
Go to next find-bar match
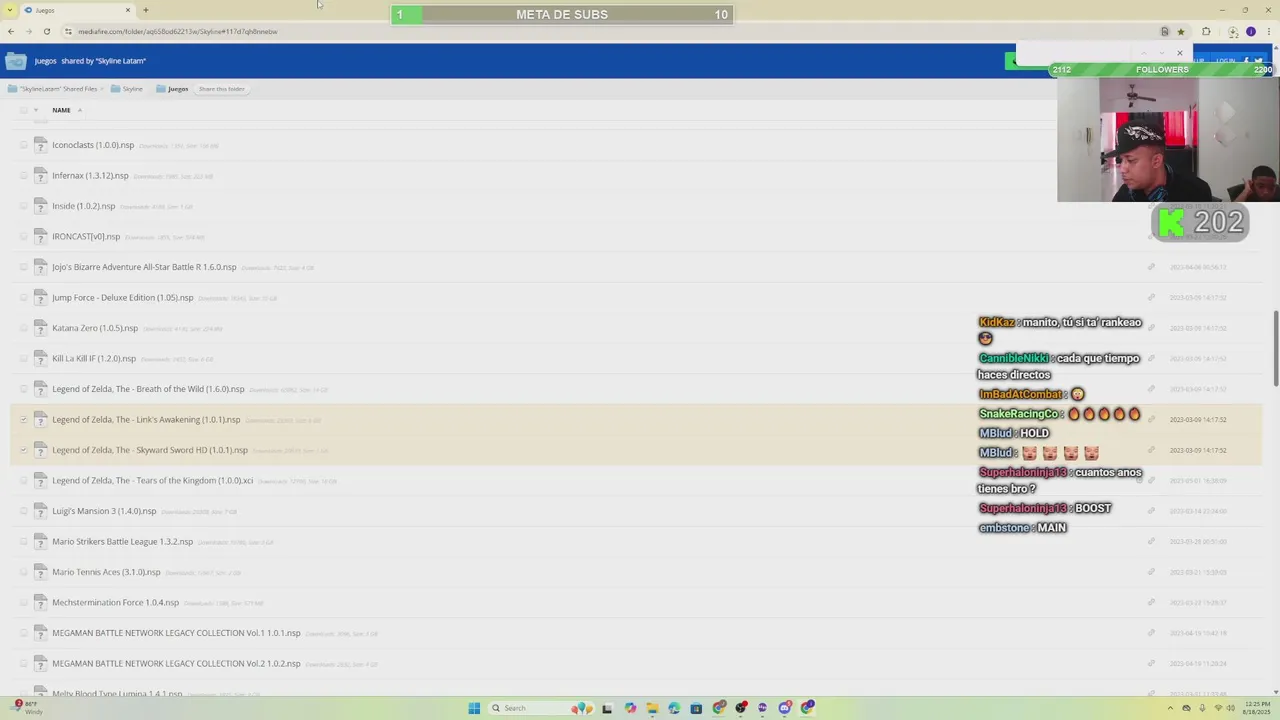[x=1161, y=53]
